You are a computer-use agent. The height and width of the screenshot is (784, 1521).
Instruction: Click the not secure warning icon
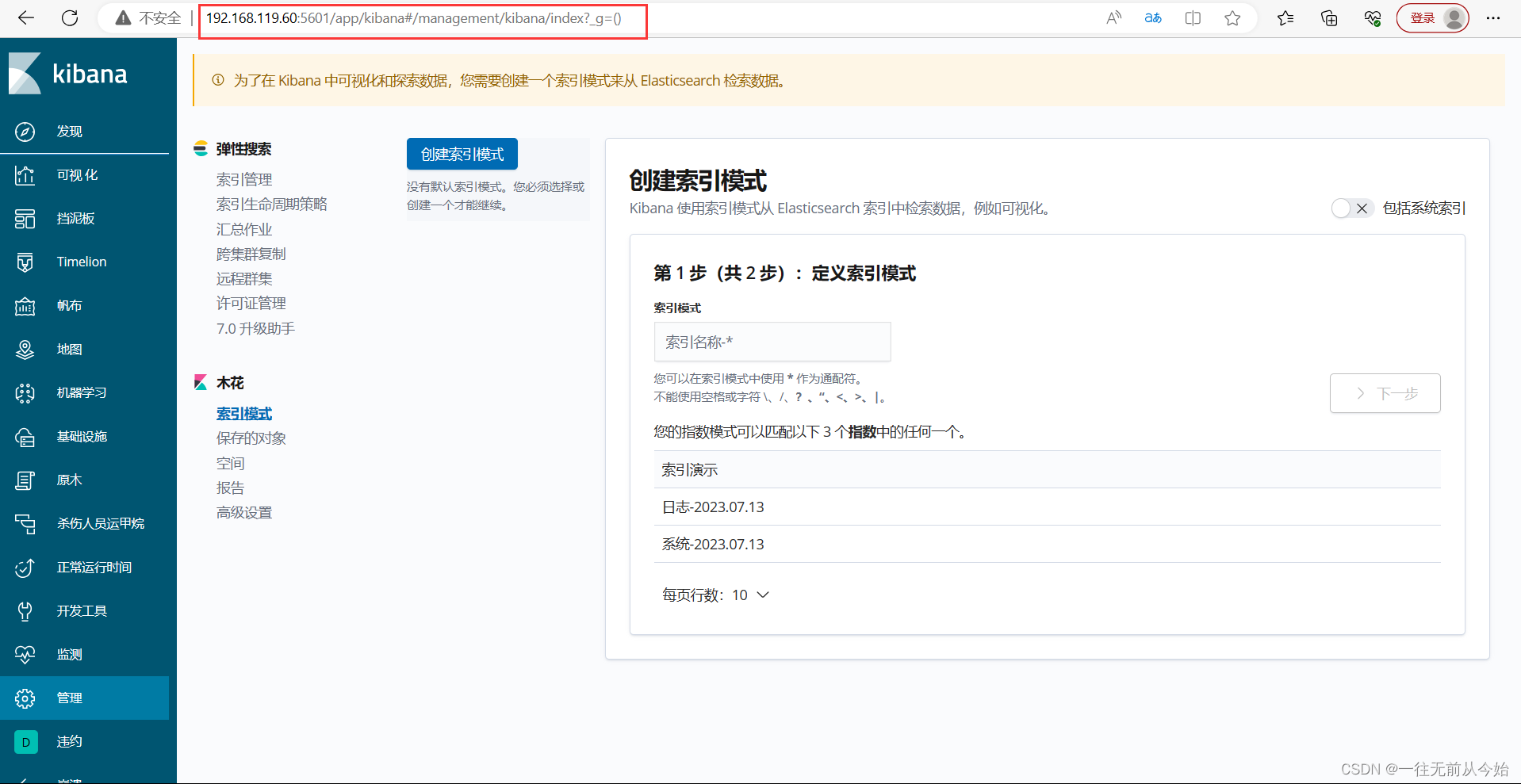click(123, 18)
